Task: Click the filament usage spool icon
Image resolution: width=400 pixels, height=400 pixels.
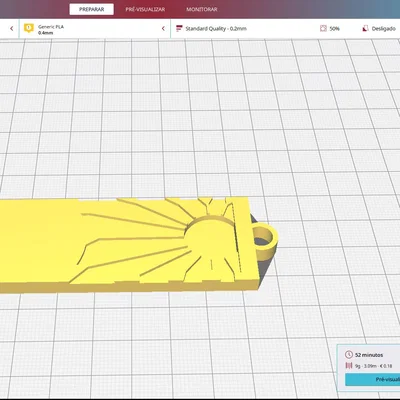Action: coord(349,366)
